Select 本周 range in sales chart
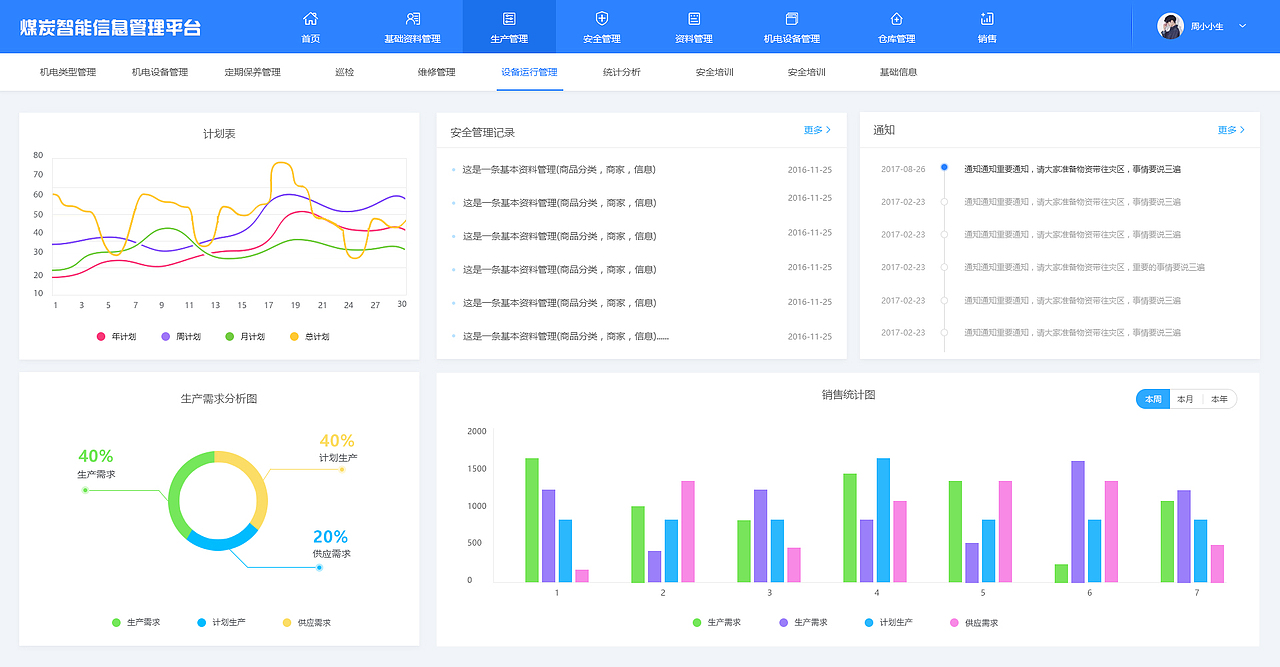Viewport: 1280px width, 667px height. tap(1153, 399)
